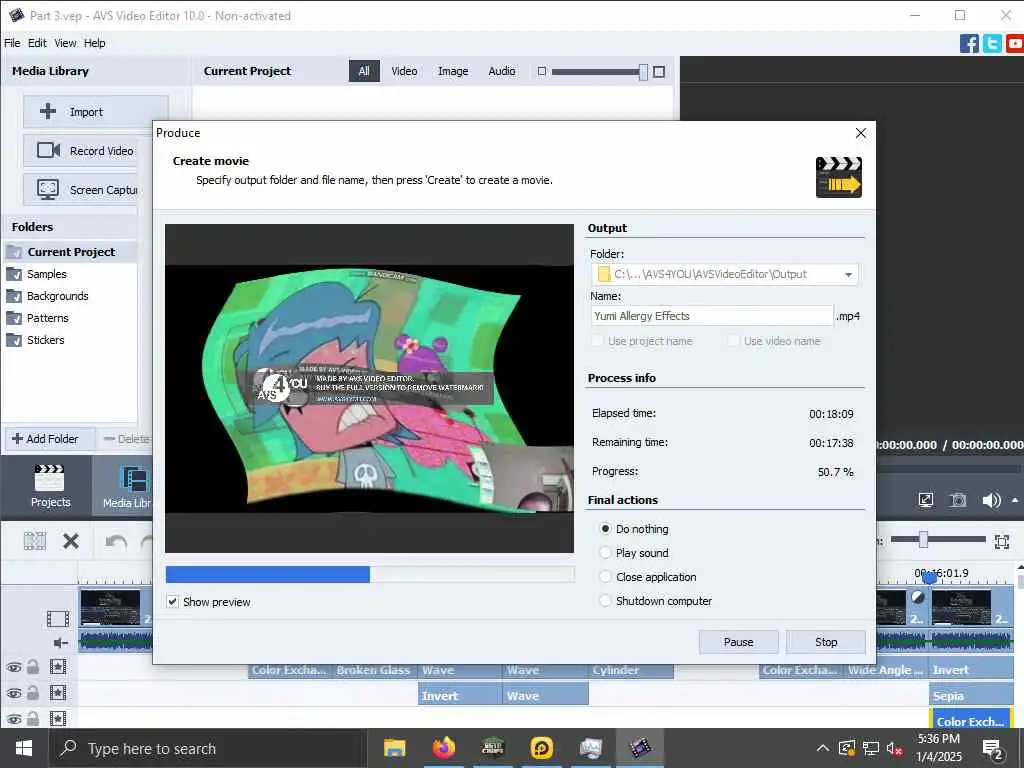
Task: Toggle visibility eye of first effects track
Action: point(14,667)
